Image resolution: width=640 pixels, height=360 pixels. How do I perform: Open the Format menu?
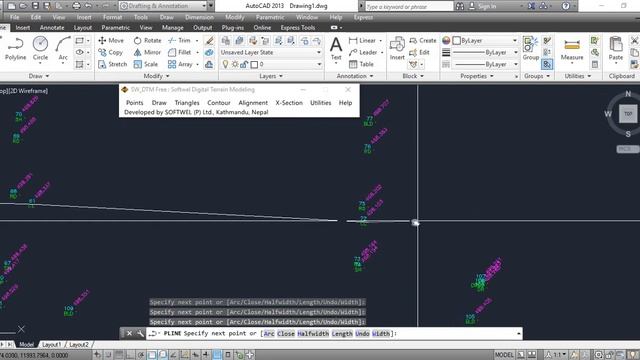tap(113, 17)
